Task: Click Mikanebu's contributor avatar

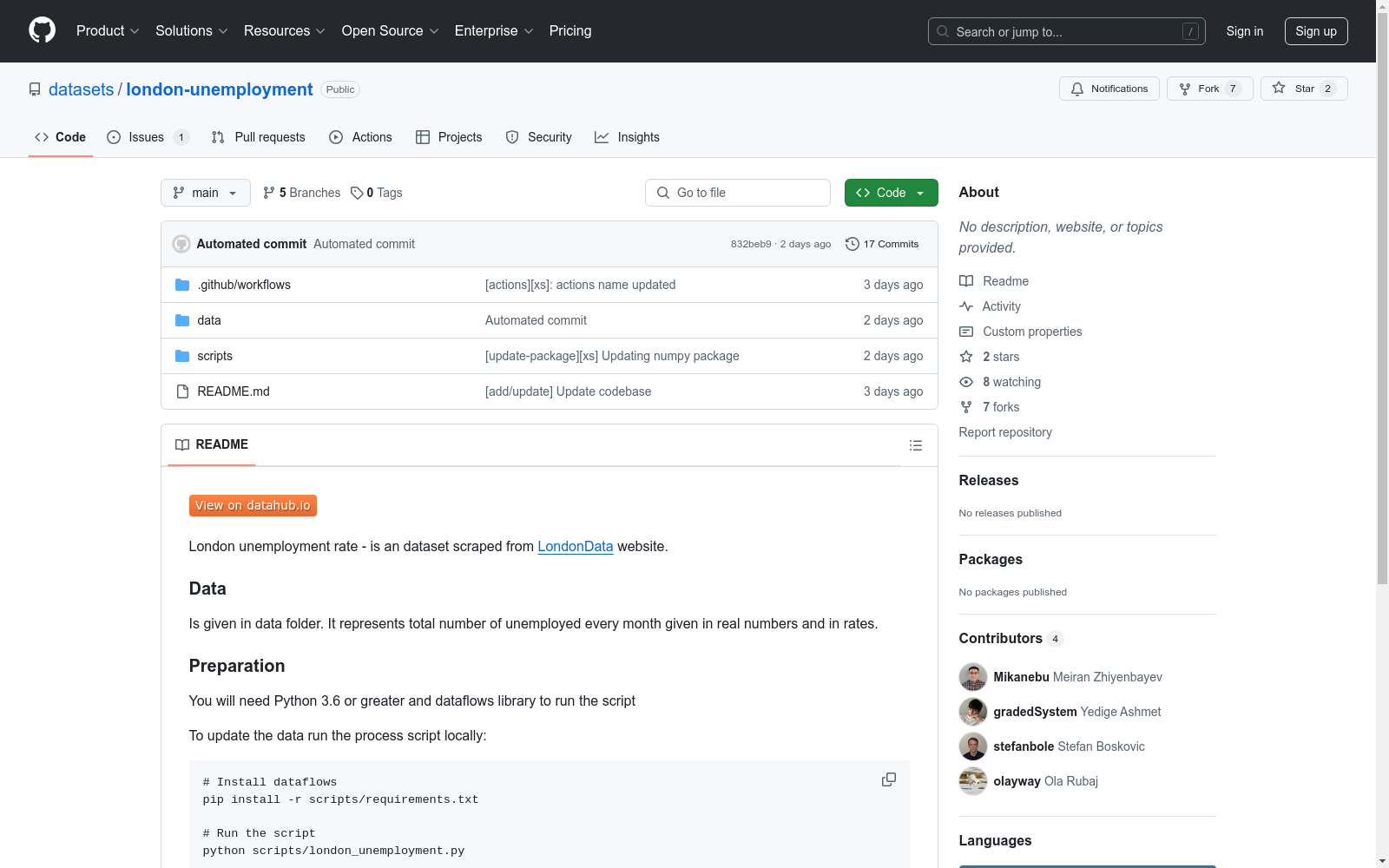Action: coord(973,677)
